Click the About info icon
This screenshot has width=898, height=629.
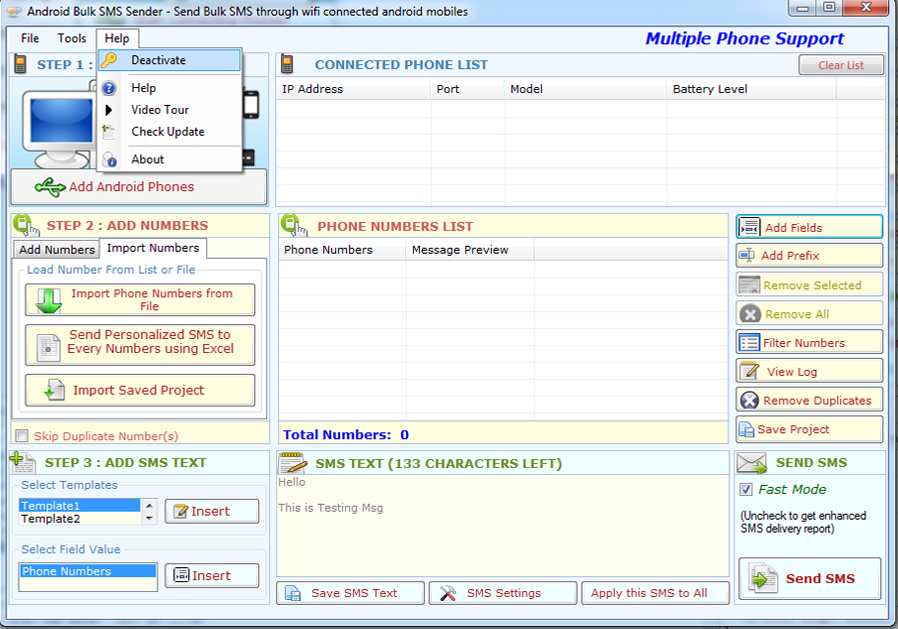click(109, 160)
